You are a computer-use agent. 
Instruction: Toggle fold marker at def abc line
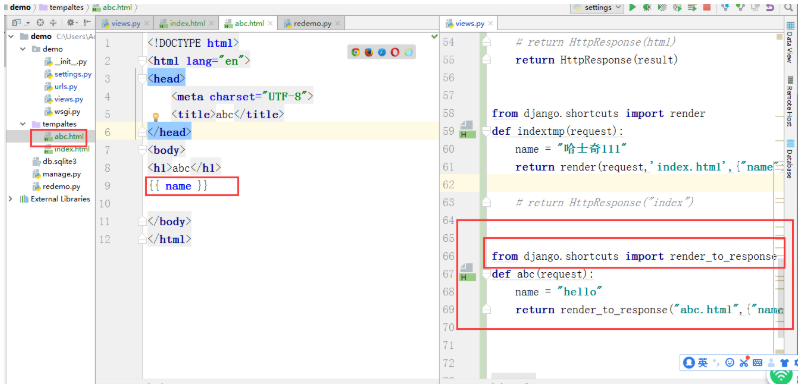(x=486, y=274)
